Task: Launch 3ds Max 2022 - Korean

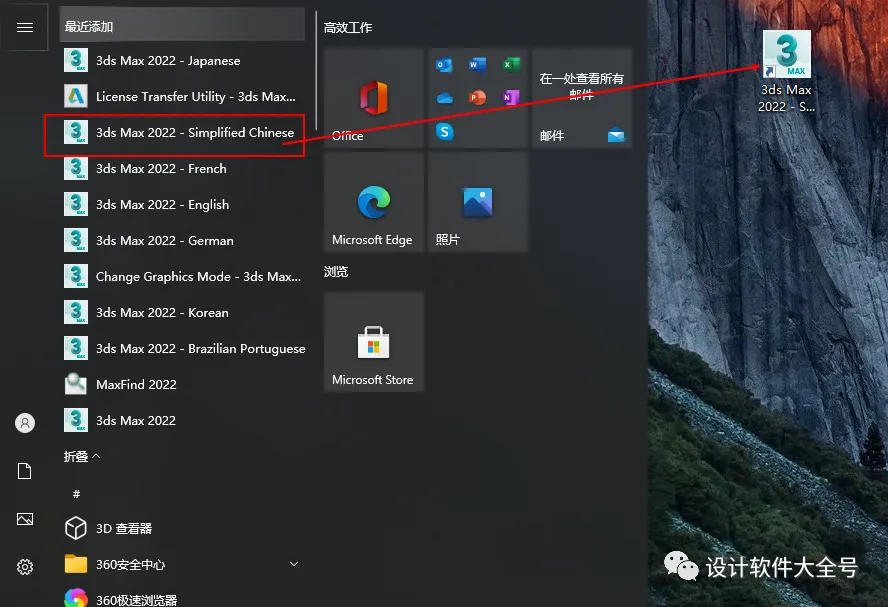Action: pyautogui.click(x=182, y=313)
